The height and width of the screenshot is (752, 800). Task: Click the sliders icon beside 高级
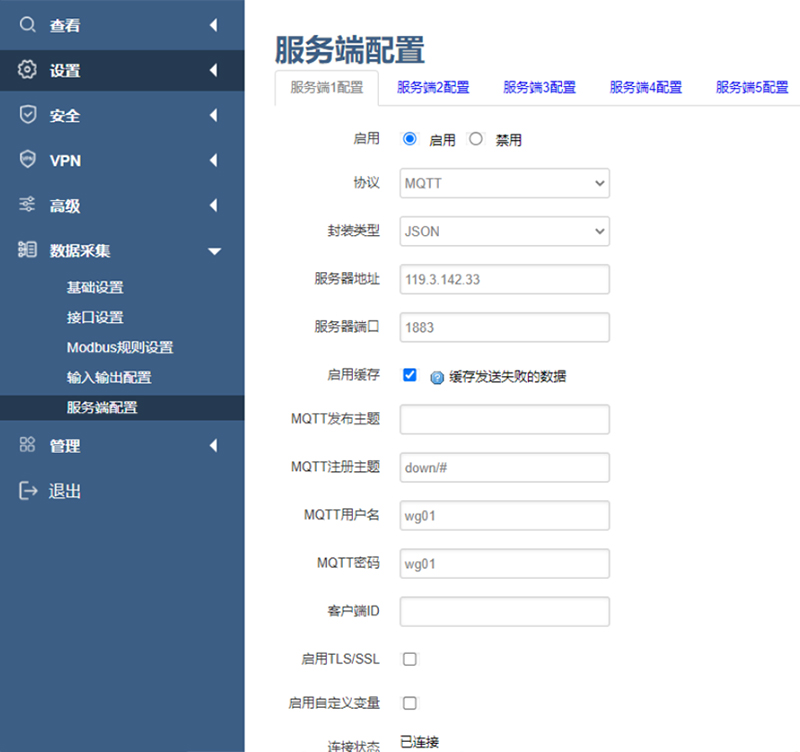[28, 205]
